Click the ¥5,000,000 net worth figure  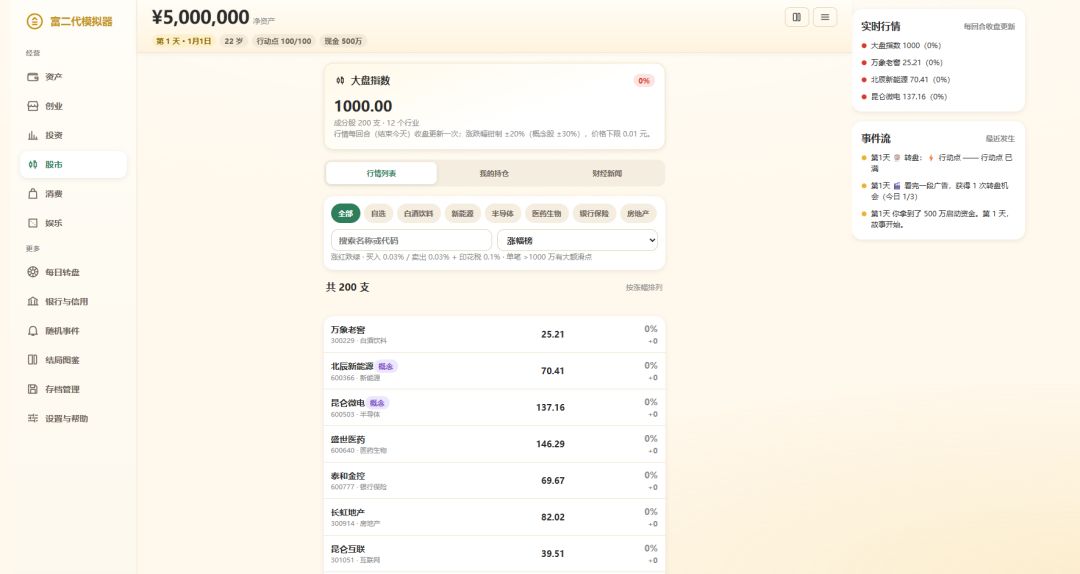200,17
